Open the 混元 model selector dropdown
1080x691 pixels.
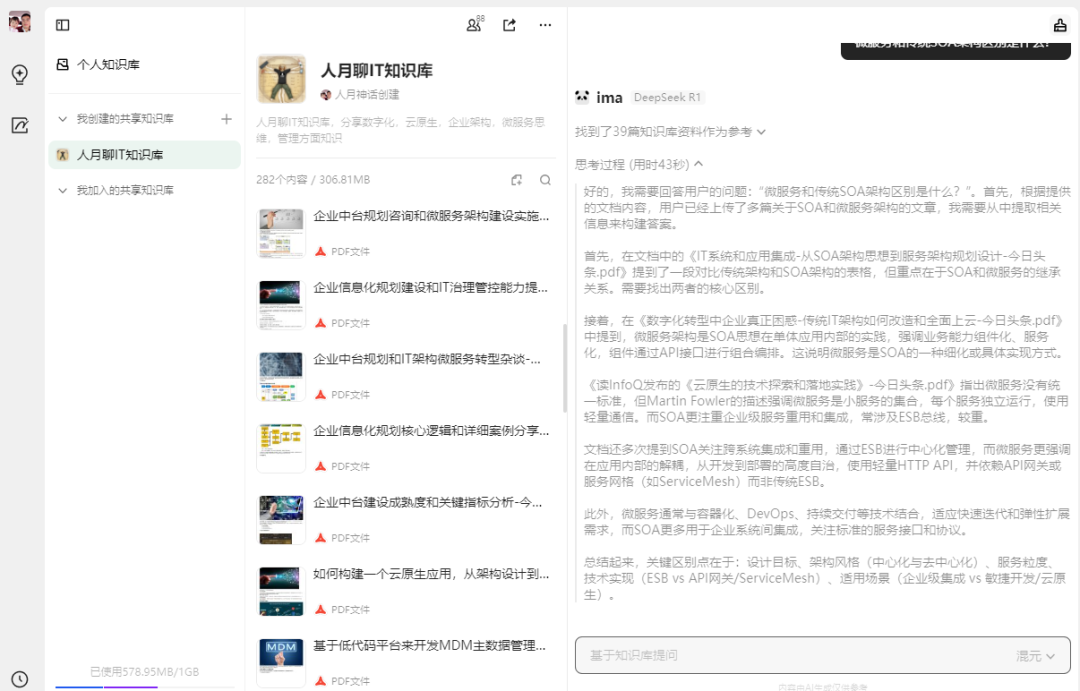point(1036,655)
